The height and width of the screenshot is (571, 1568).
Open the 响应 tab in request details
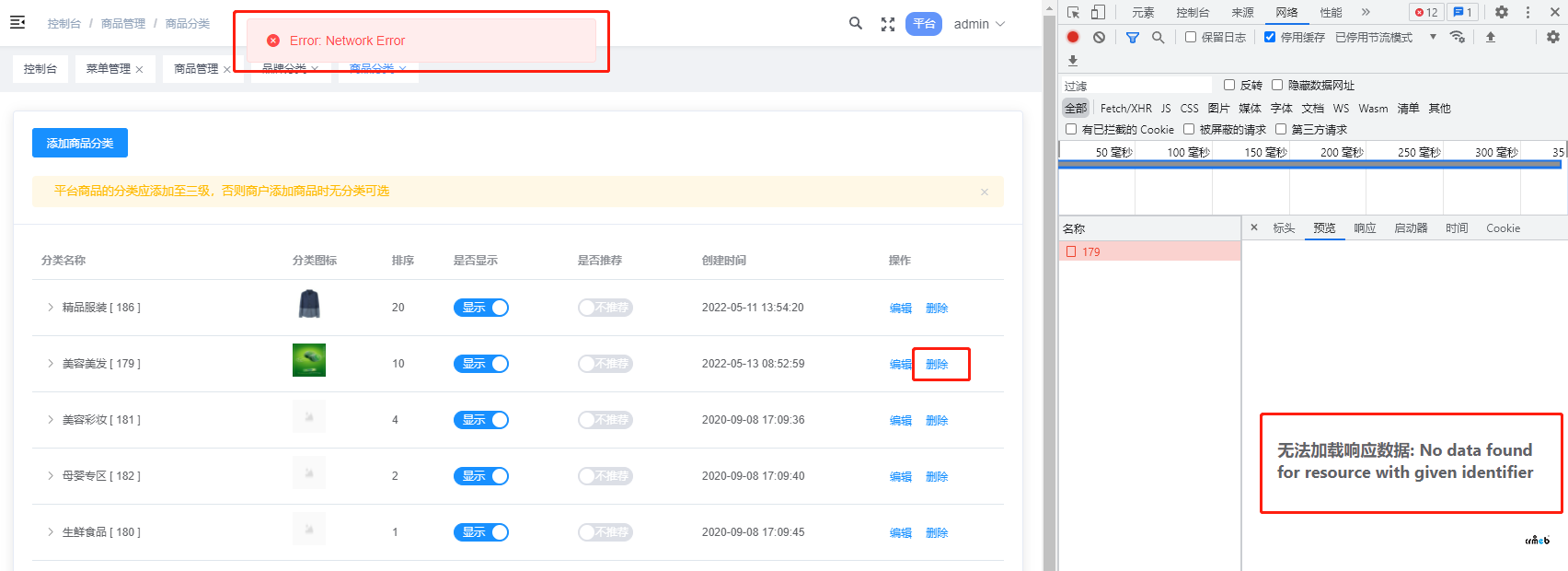tap(1365, 228)
